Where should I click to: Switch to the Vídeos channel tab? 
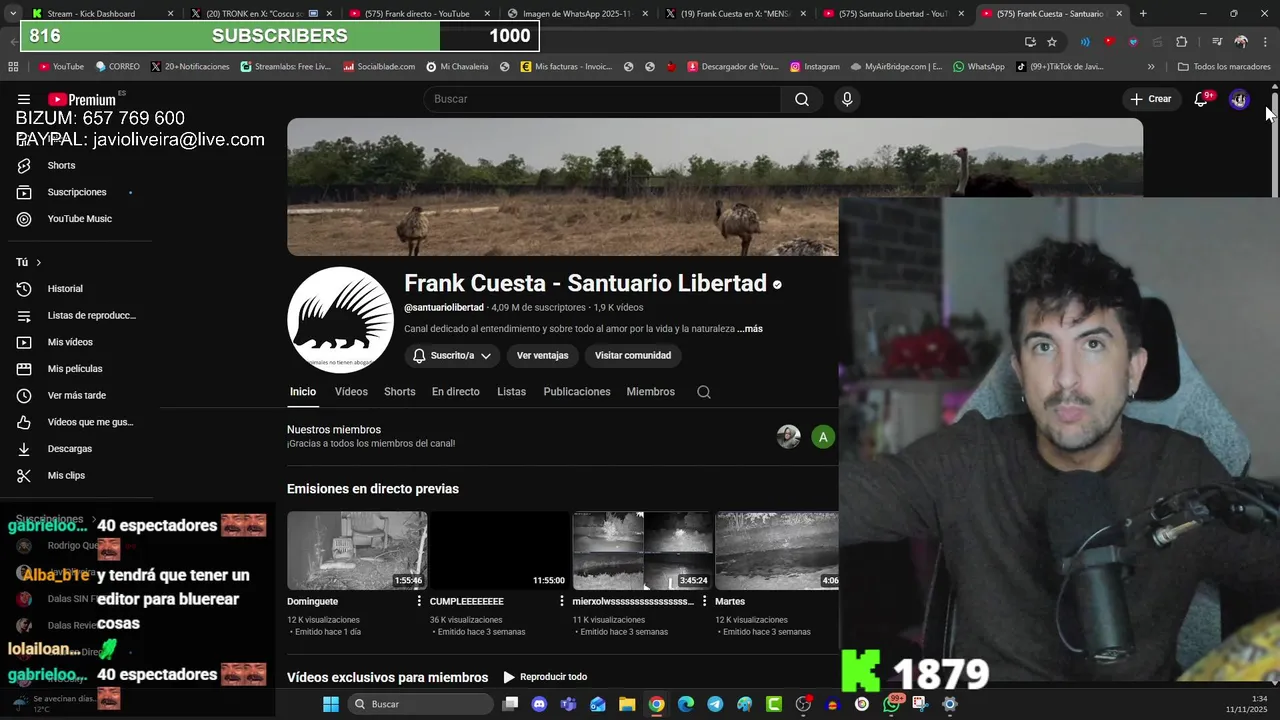pyautogui.click(x=351, y=392)
